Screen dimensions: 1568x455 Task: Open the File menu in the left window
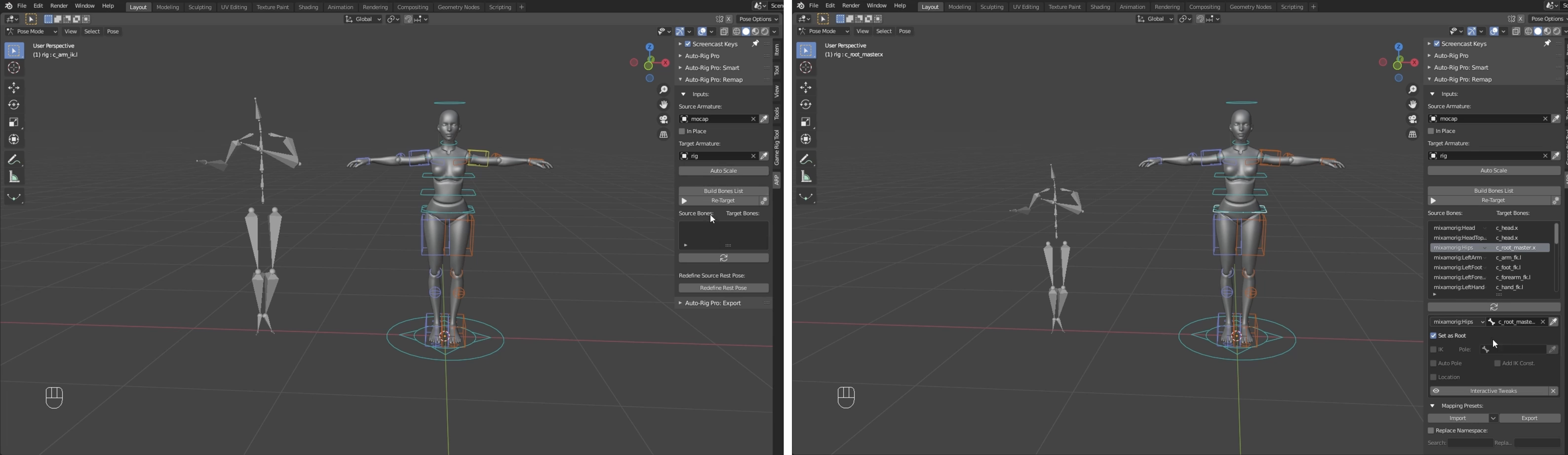(x=22, y=6)
